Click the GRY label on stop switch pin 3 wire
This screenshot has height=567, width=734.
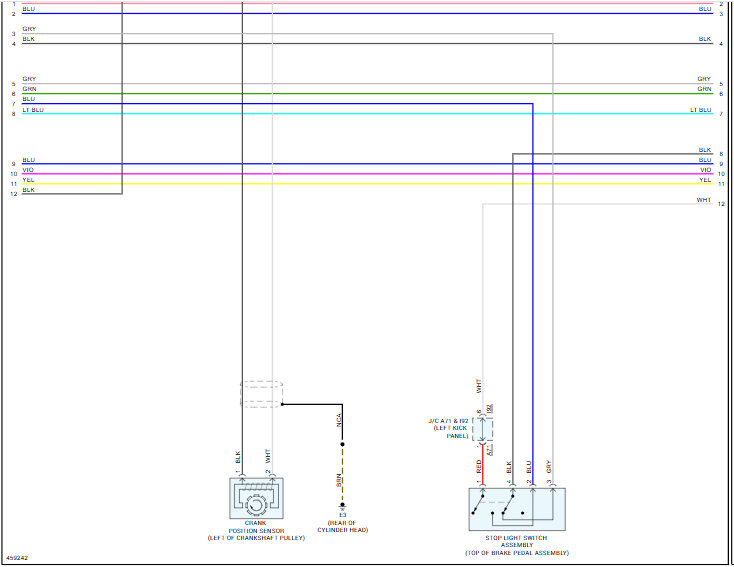(549, 466)
